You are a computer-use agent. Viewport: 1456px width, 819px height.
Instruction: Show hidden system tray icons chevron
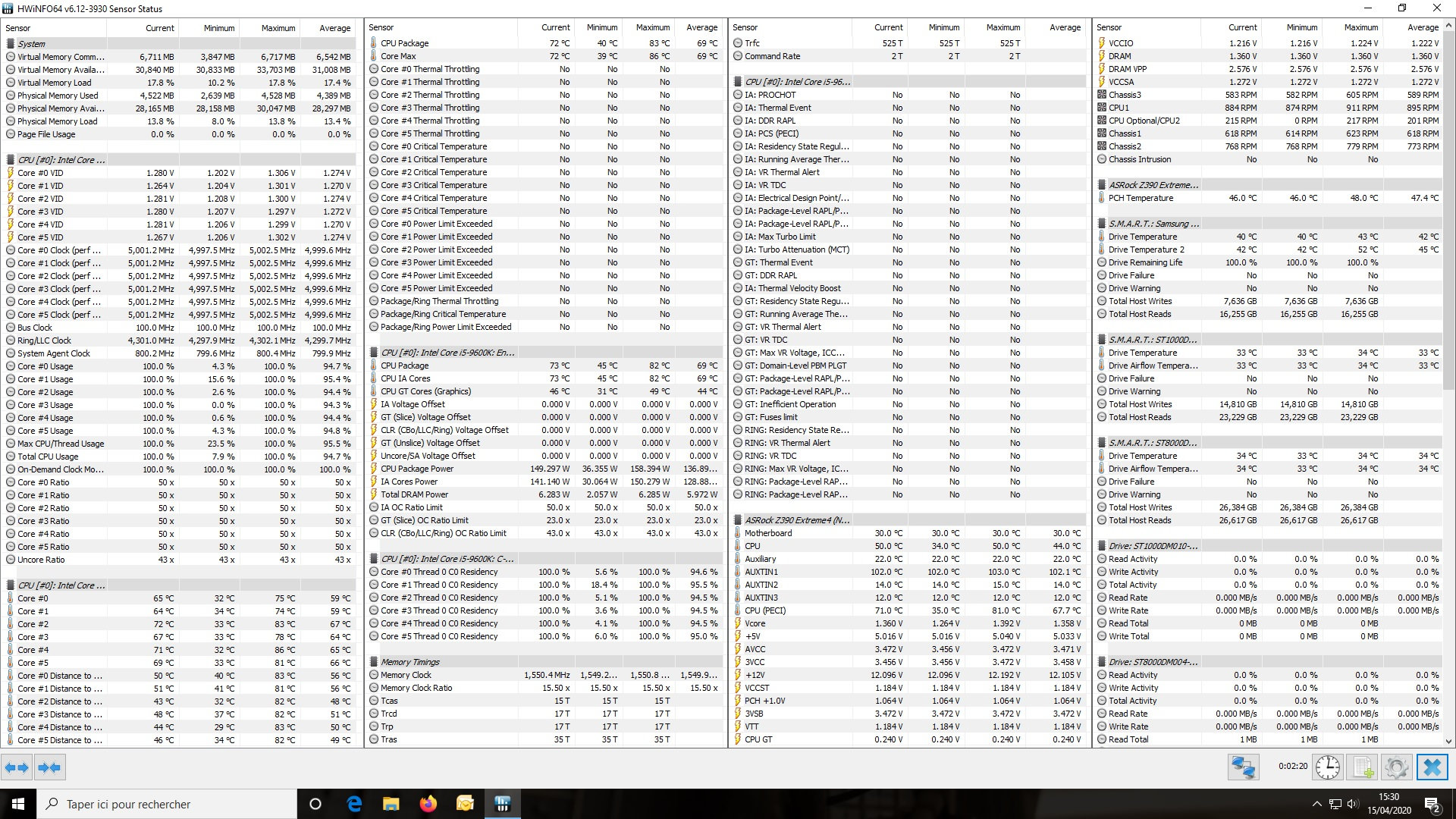[x=1316, y=804]
